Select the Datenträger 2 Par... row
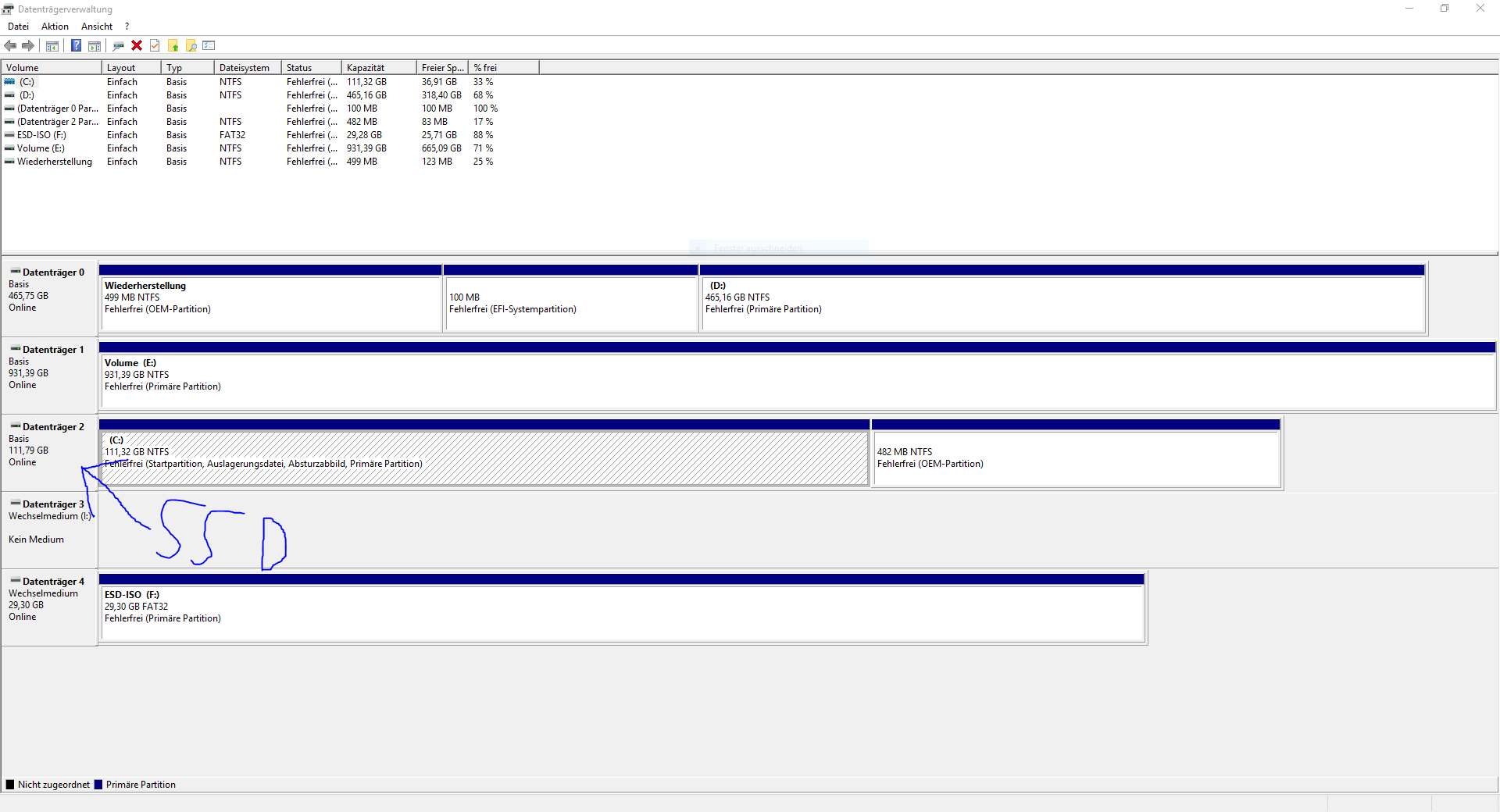1500x812 pixels. pyautogui.click(x=270, y=122)
